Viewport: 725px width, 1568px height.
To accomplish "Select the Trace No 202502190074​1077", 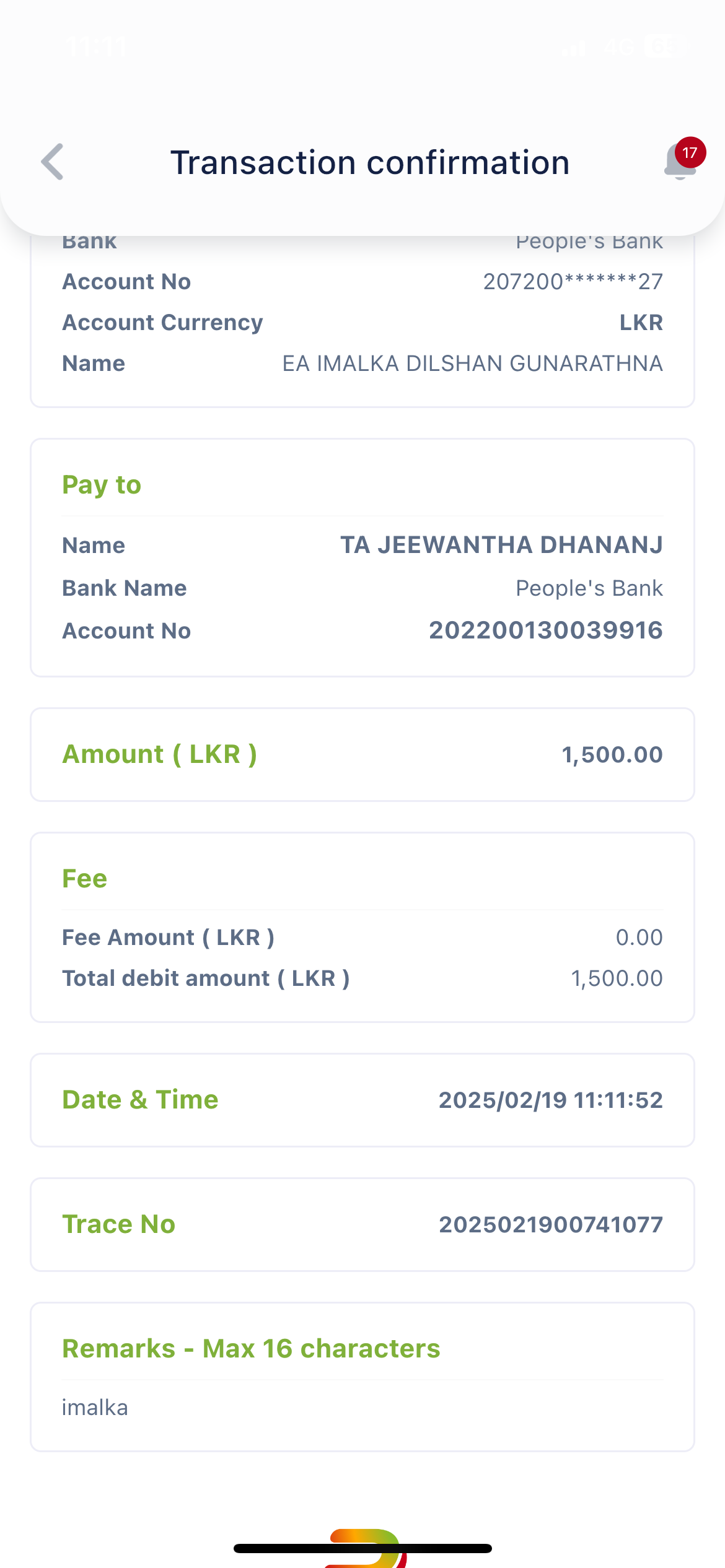I will point(550,1224).
